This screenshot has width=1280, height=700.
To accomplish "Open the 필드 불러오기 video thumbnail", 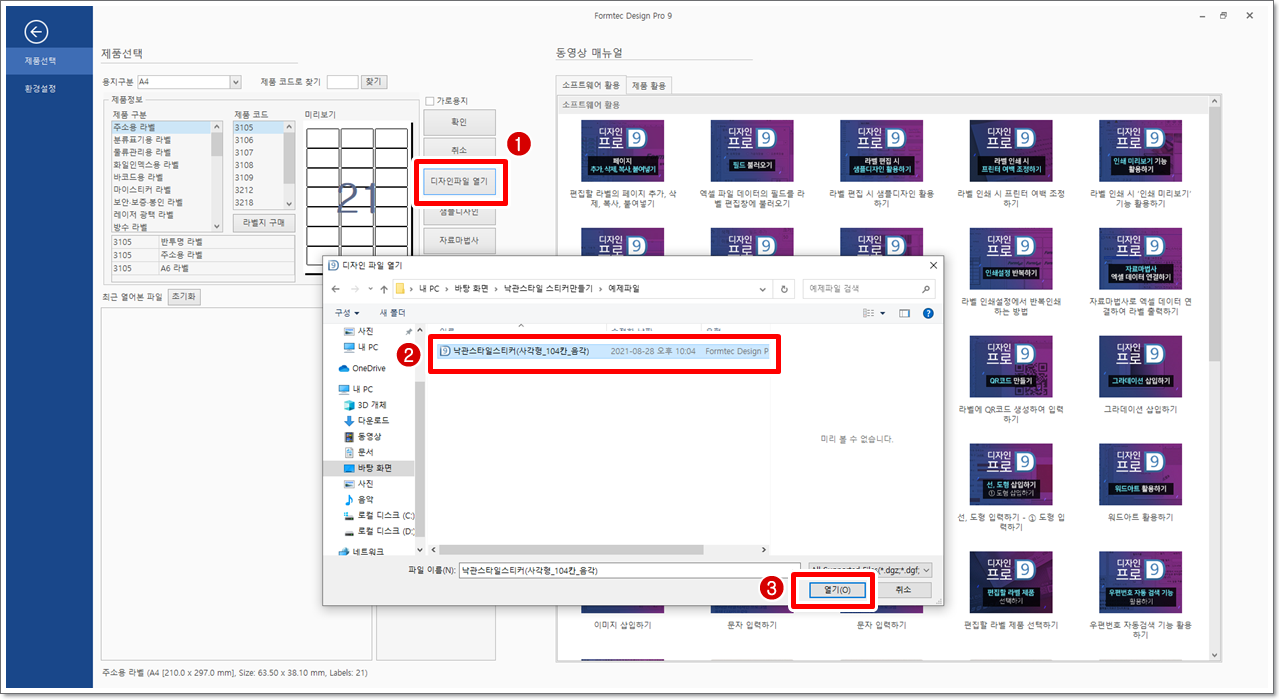I will pos(752,150).
